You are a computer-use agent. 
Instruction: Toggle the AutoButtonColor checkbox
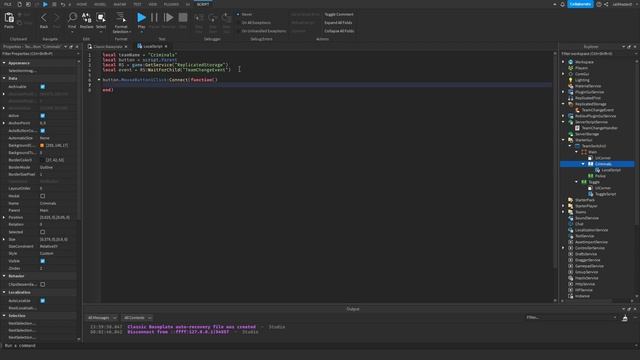point(43,131)
